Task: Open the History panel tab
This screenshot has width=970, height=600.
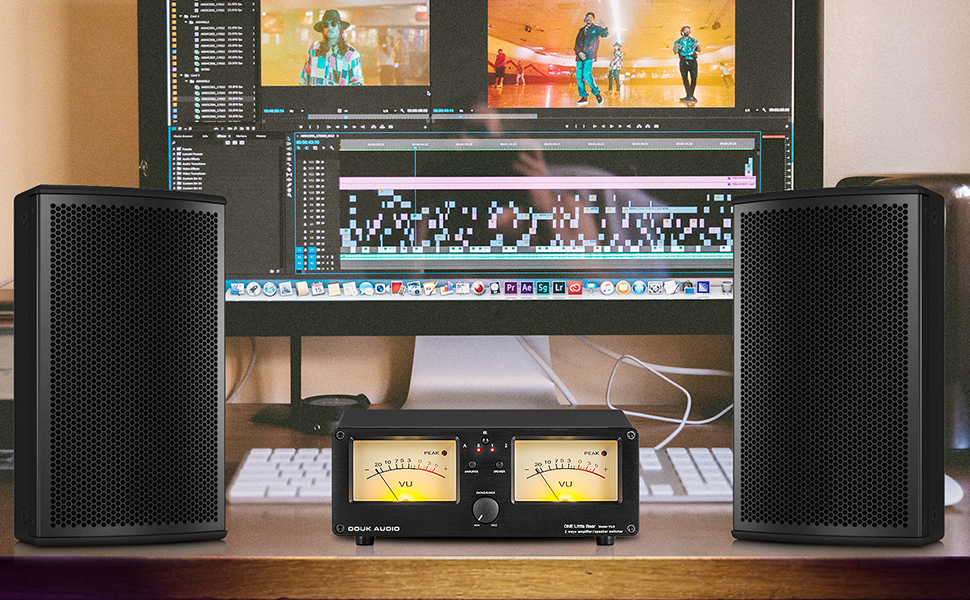Action: [261, 136]
